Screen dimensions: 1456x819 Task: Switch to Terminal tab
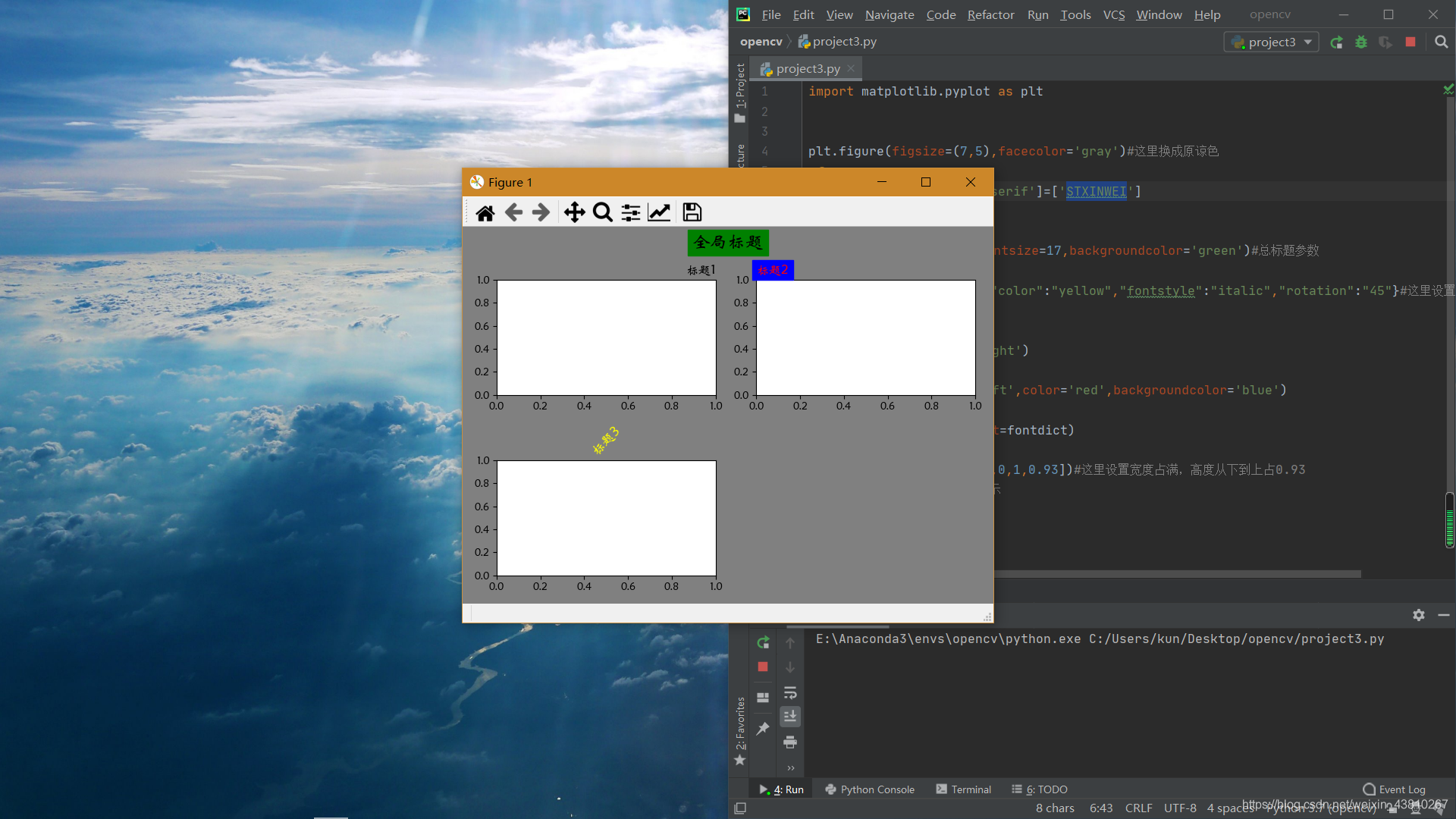tap(964, 789)
